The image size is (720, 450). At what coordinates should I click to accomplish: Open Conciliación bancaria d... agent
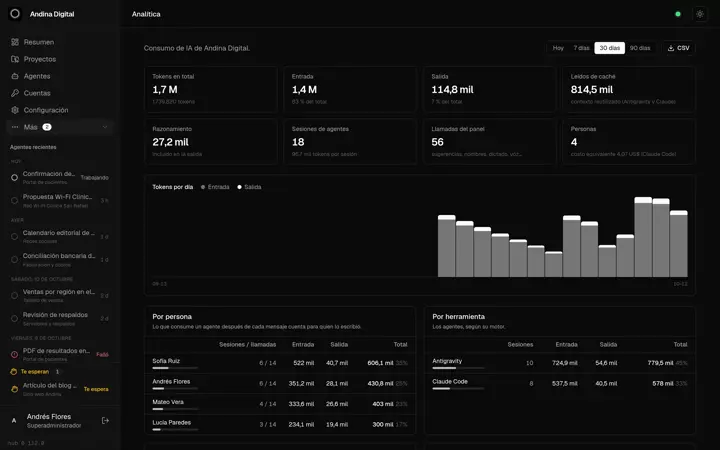tap(60, 259)
